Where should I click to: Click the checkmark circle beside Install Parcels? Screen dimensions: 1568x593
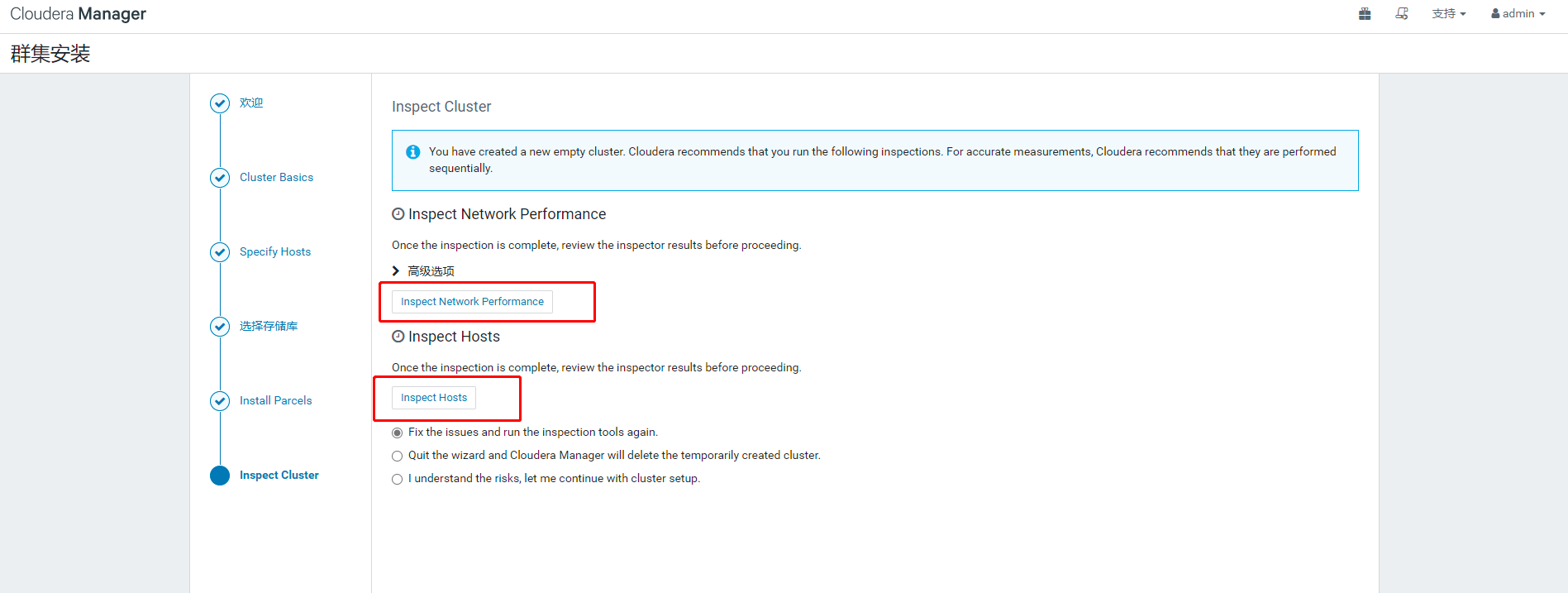point(220,401)
